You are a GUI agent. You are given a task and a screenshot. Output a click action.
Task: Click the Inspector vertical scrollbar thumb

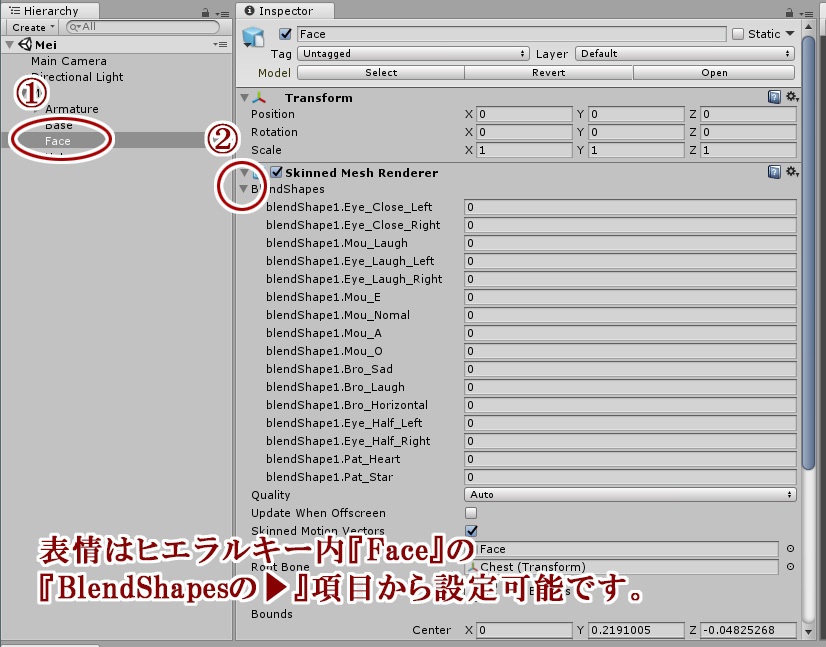(808, 252)
